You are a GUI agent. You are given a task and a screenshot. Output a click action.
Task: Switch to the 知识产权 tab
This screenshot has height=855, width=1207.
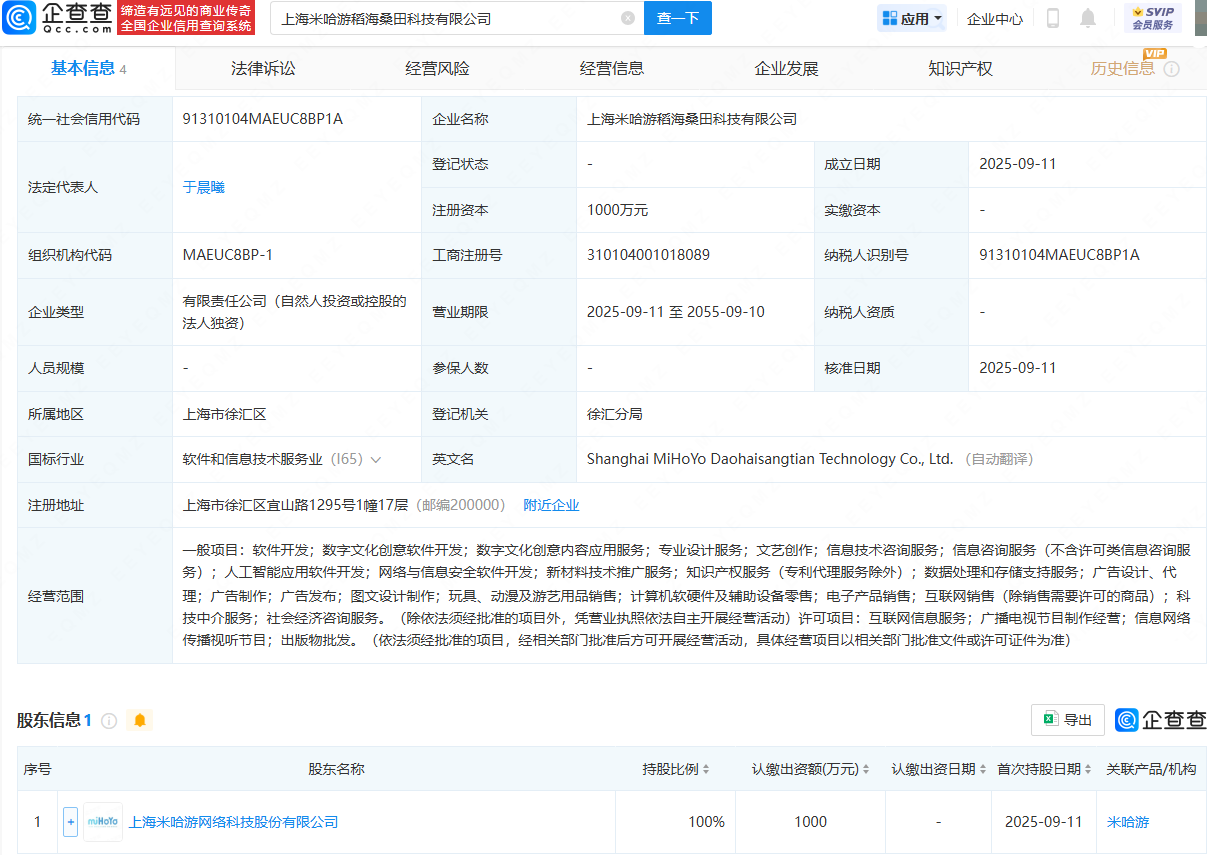[x=960, y=69]
